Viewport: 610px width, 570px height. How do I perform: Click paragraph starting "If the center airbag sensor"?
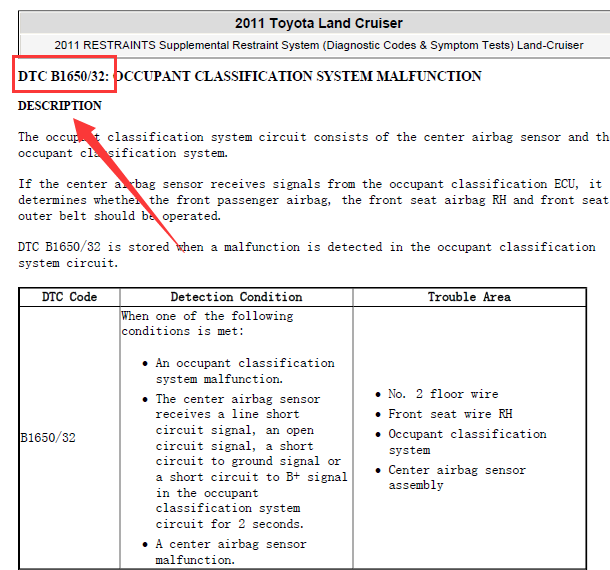(x=314, y=200)
